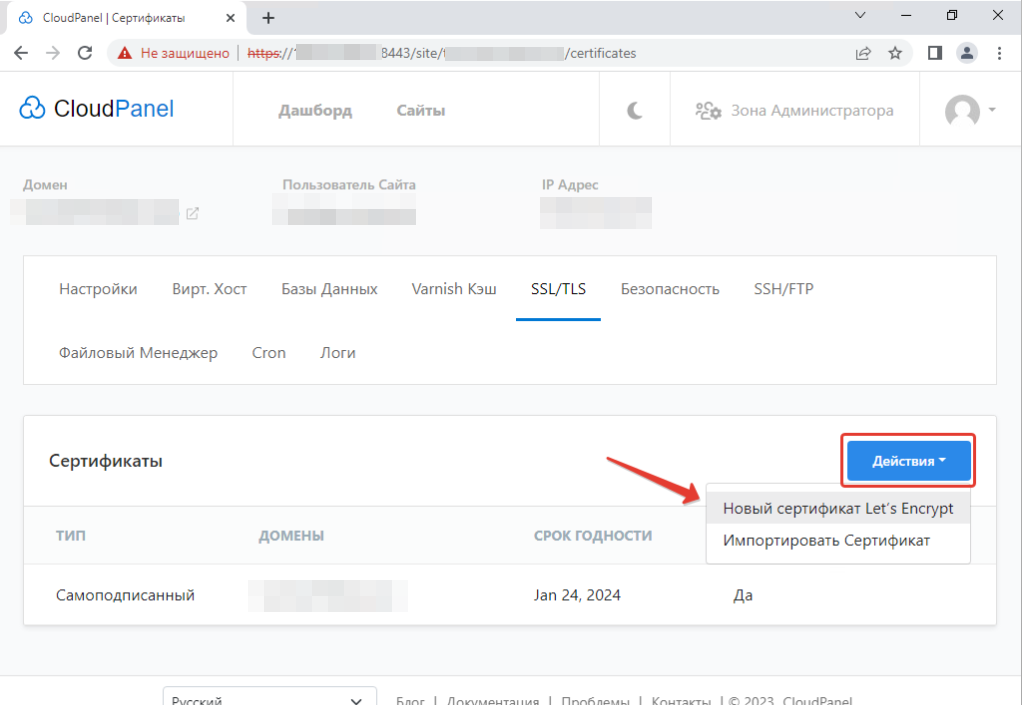The height and width of the screenshot is (705, 1022).
Task: Toggle dark mode with the moon icon
Action: [x=634, y=110]
